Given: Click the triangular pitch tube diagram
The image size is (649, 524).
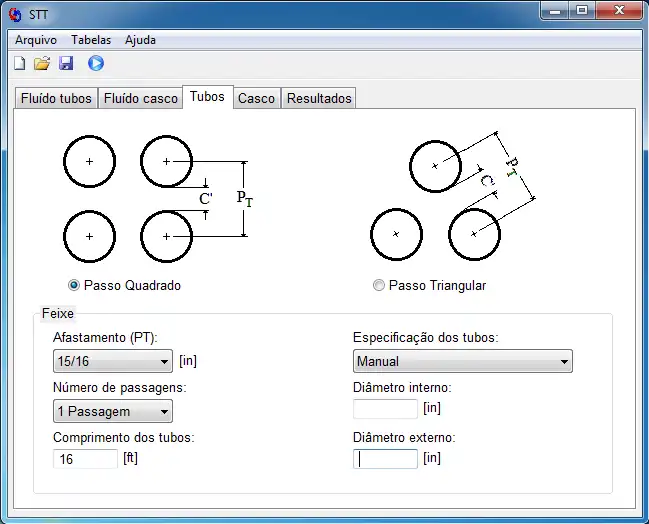Looking at the screenshot, I should [453, 196].
